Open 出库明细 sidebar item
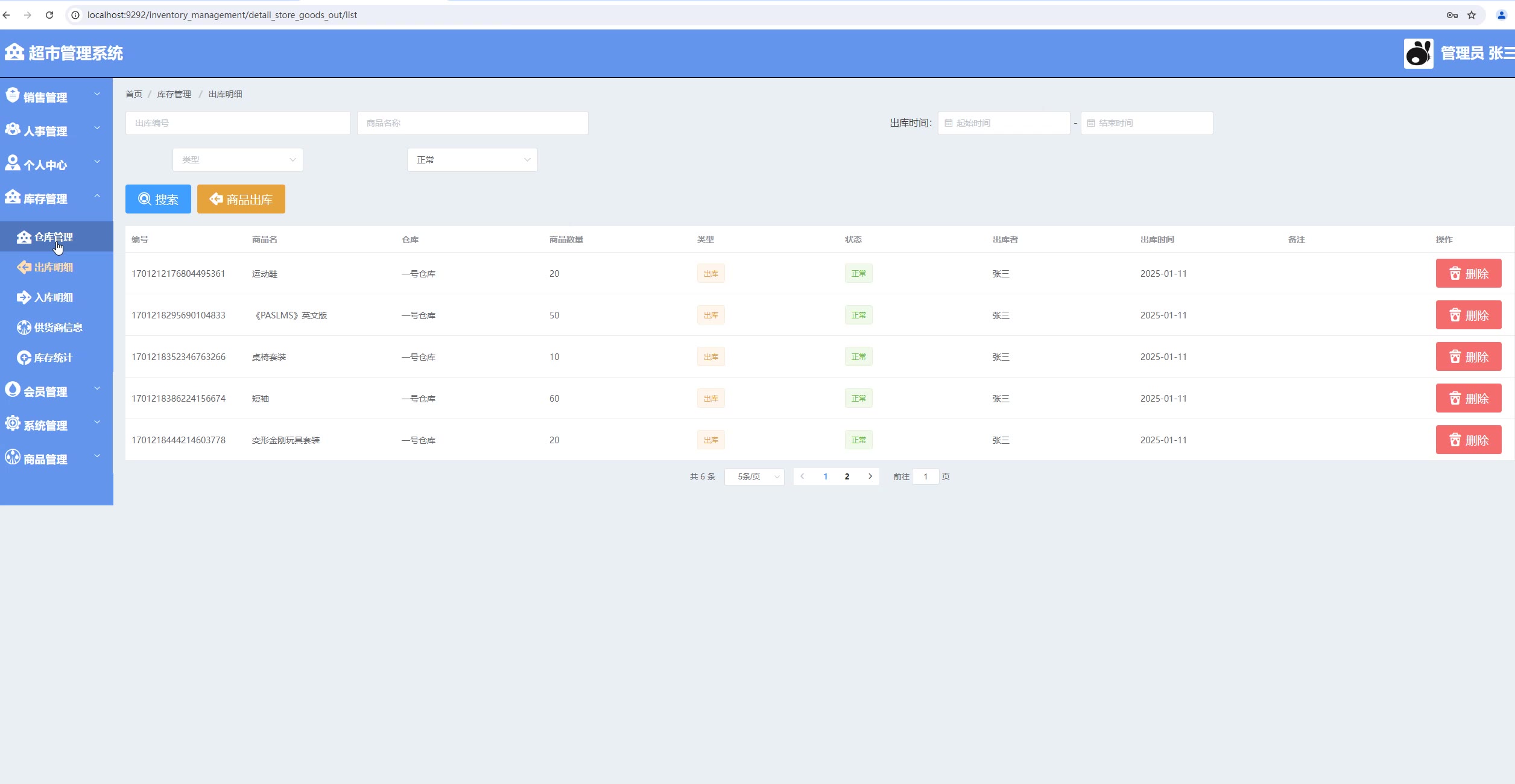The image size is (1515, 784). click(x=53, y=267)
